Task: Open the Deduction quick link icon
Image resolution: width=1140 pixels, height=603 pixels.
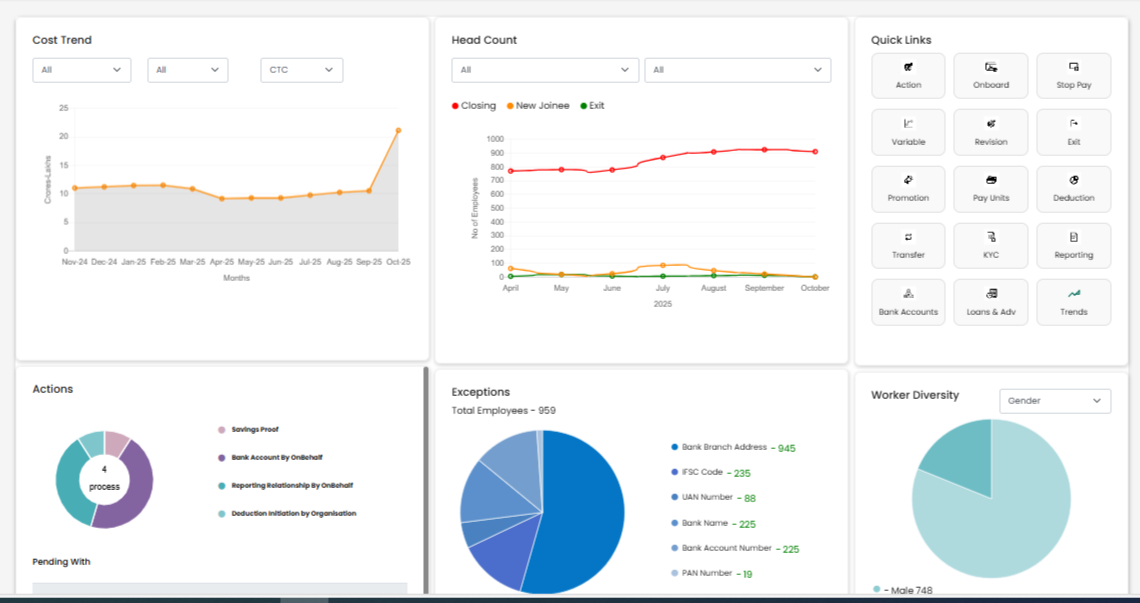Action: coord(1073,189)
